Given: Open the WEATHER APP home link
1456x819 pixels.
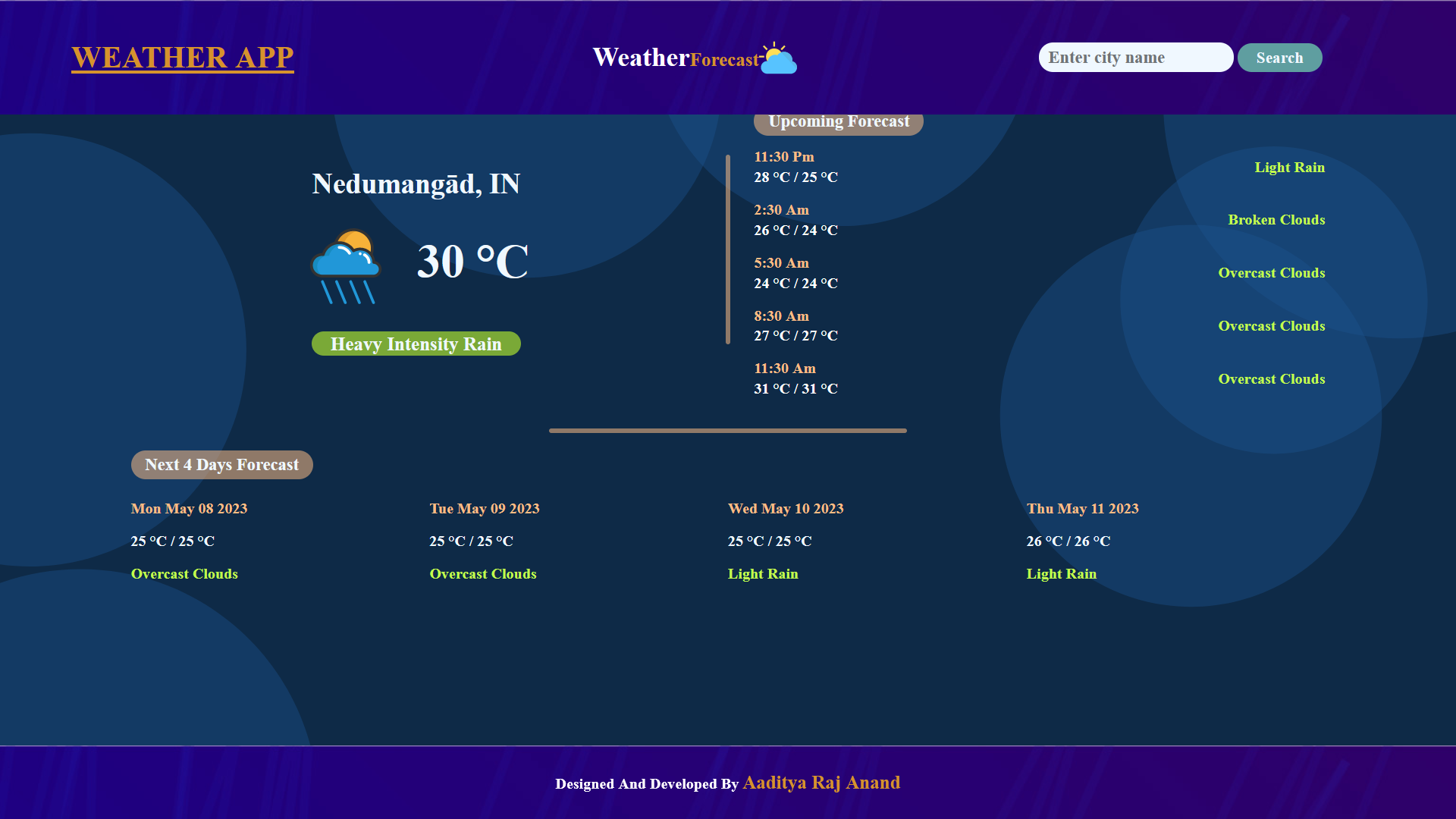Looking at the screenshot, I should pyautogui.click(x=181, y=57).
